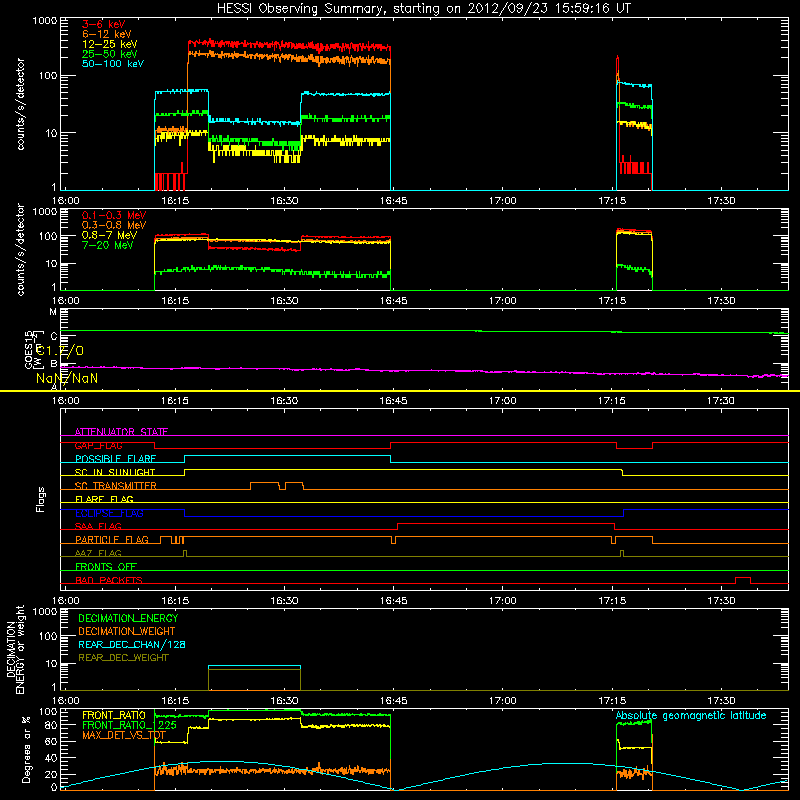Click the 0.8-7 MeV legend label
This screenshot has width=800, height=800.
pos(109,235)
